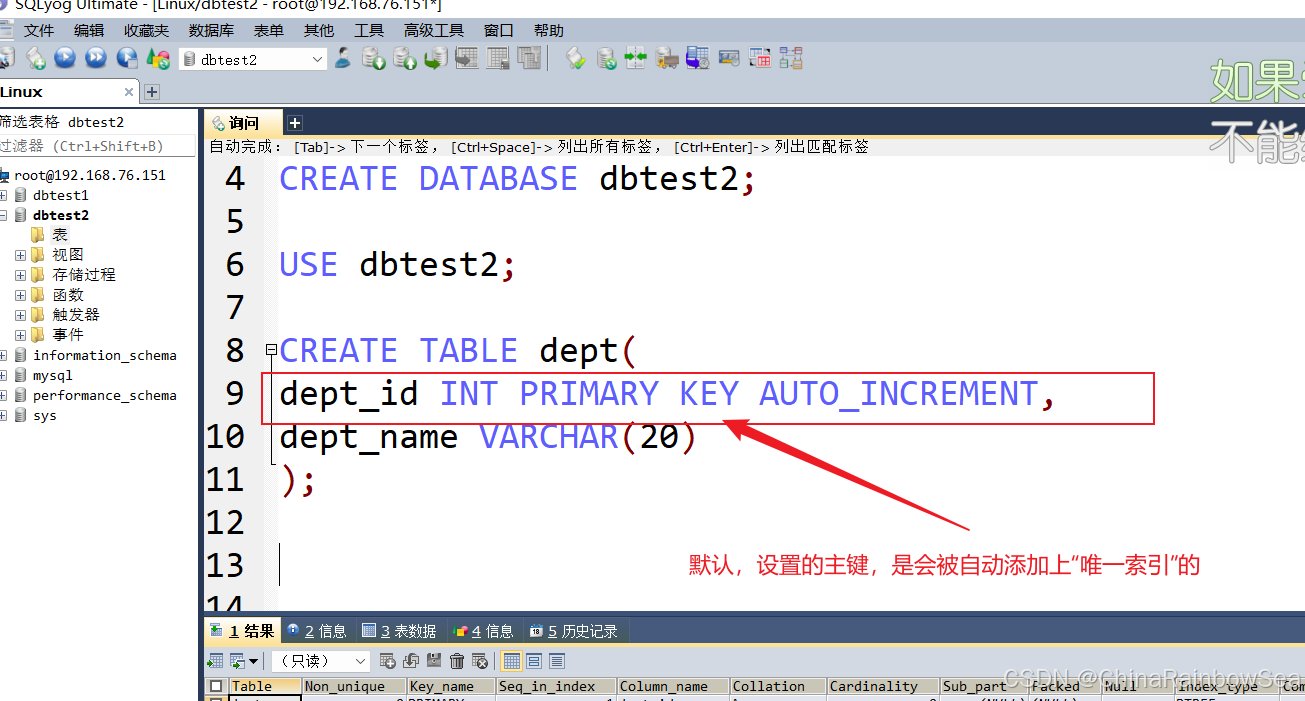Expand the 视图 folder
Screen dimensions: 1305x701
tap(21, 255)
